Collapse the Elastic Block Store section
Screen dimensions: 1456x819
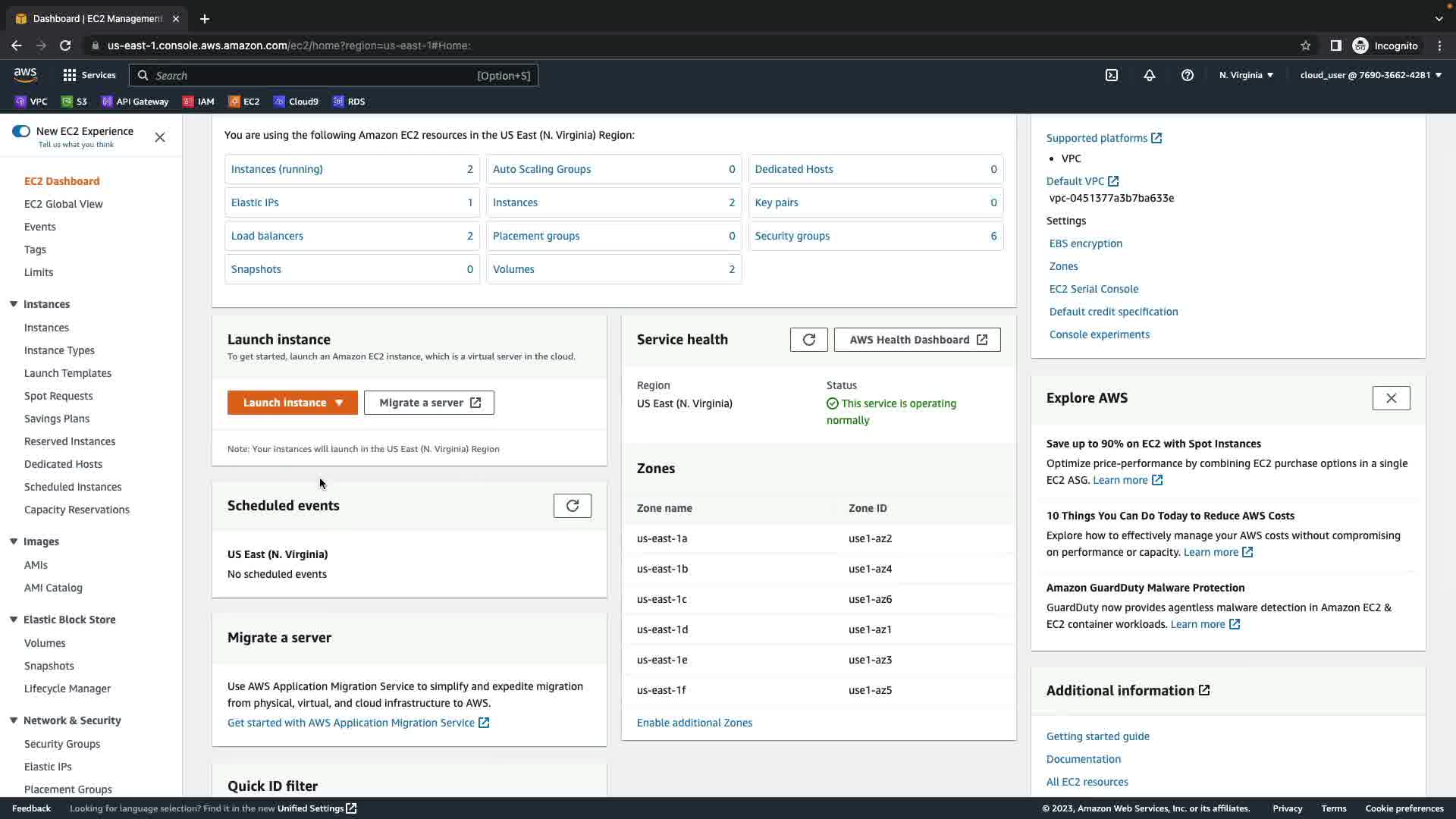tap(14, 620)
